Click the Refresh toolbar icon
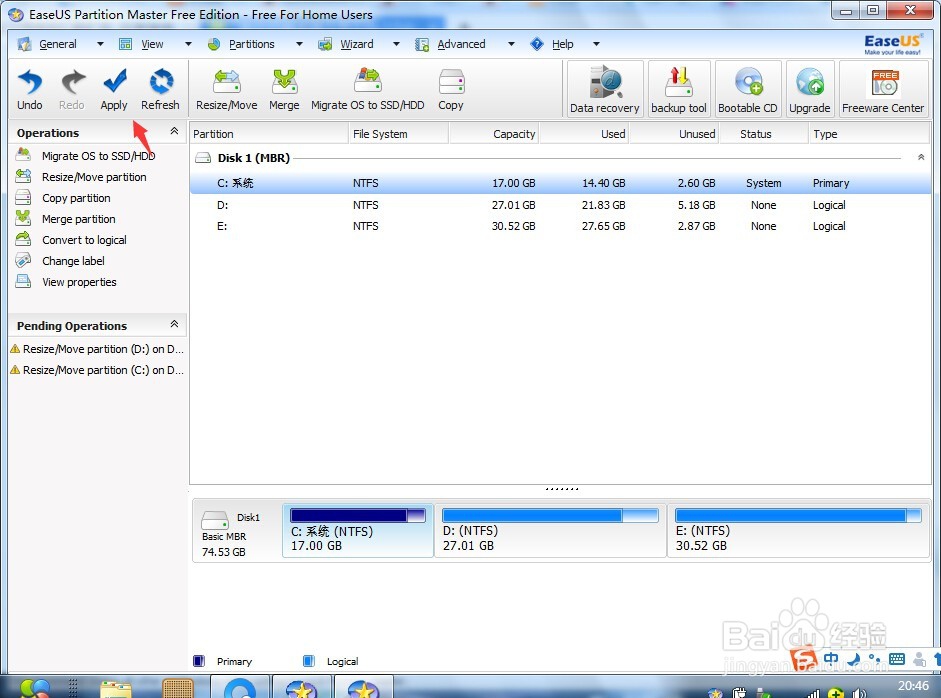Image resolution: width=941 pixels, height=698 pixels. [160, 89]
